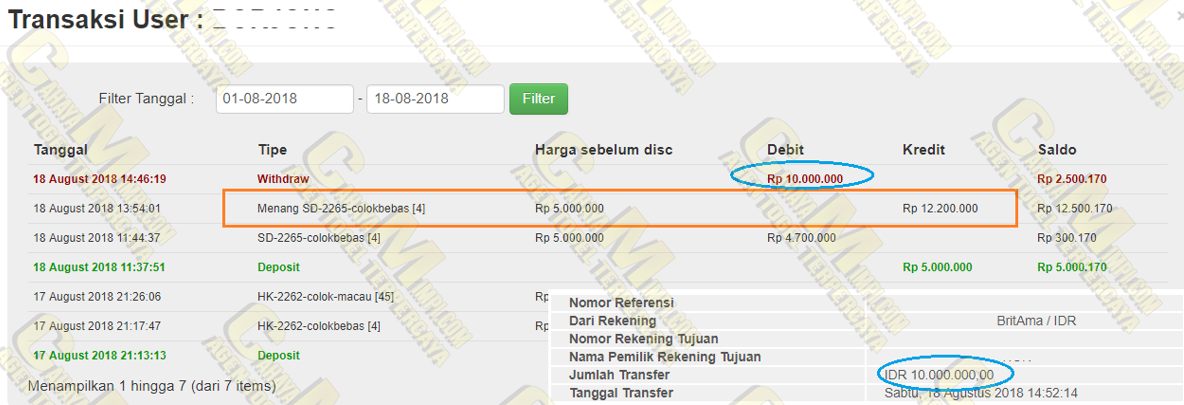Click the Rp 2.500.170 saldo value
Viewport: 1184px width, 405px height.
[1072, 179]
